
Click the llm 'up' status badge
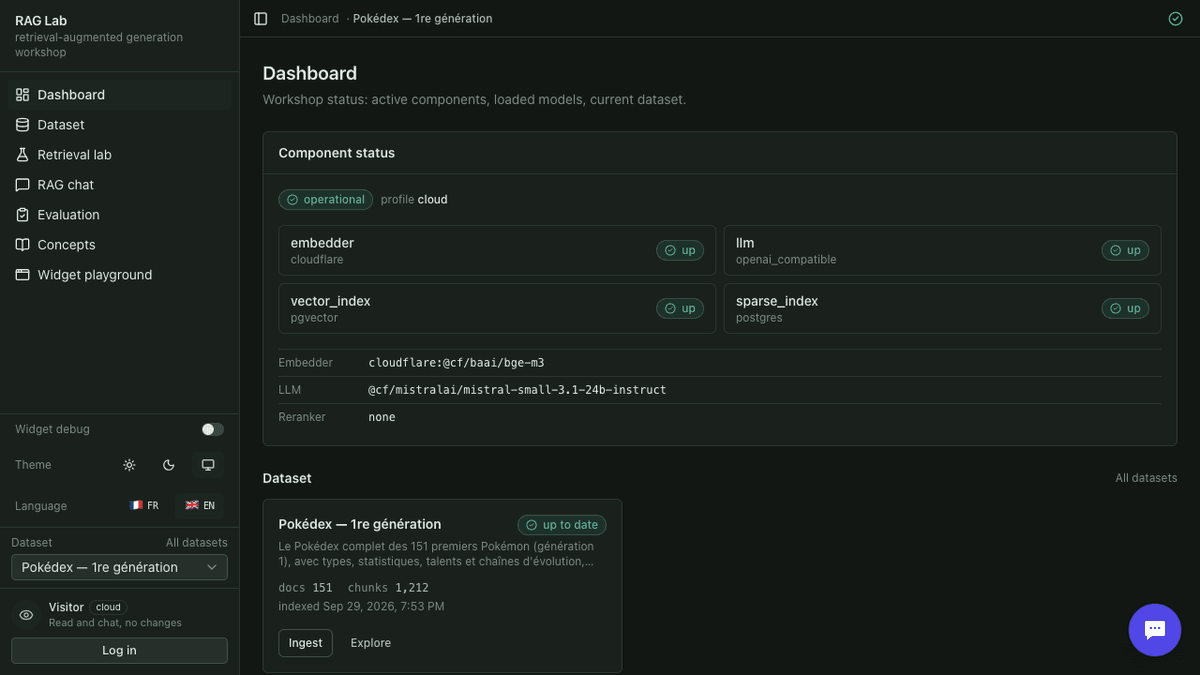pos(1125,251)
